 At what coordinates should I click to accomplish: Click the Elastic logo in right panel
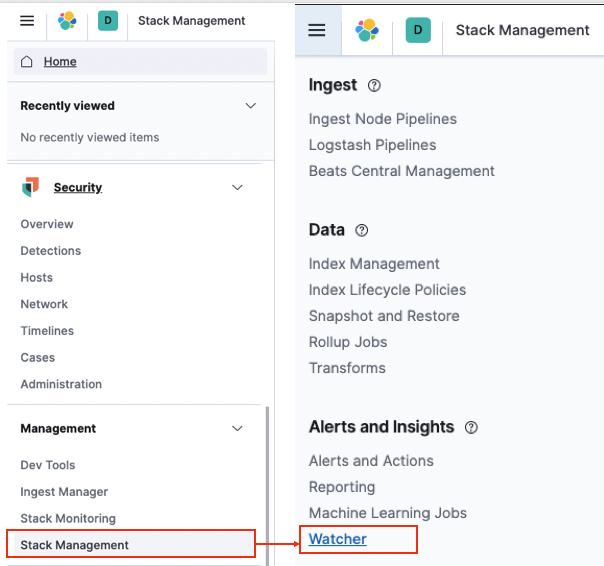click(x=367, y=30)
